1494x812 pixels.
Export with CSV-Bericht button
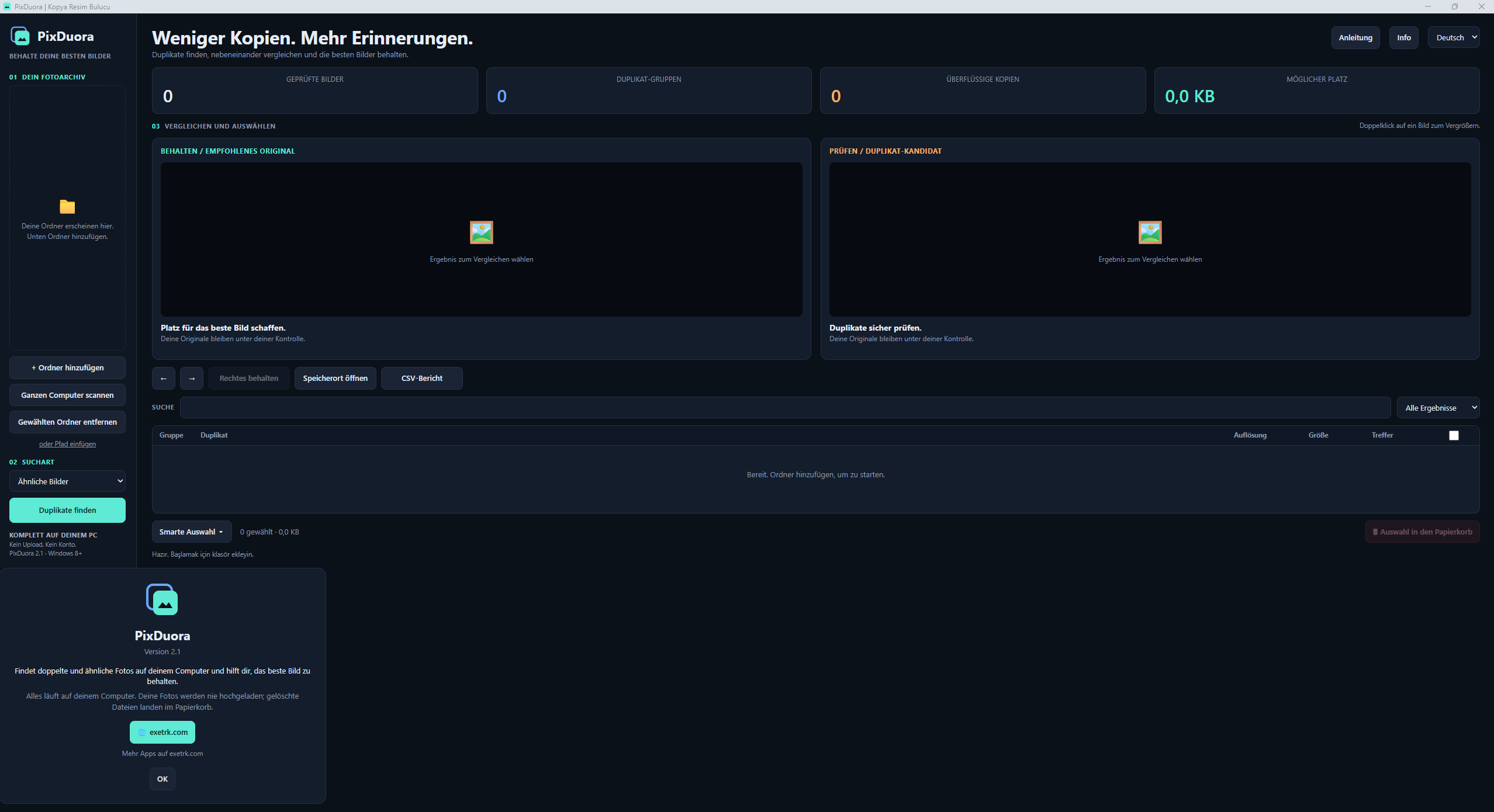tap(422, 379)
